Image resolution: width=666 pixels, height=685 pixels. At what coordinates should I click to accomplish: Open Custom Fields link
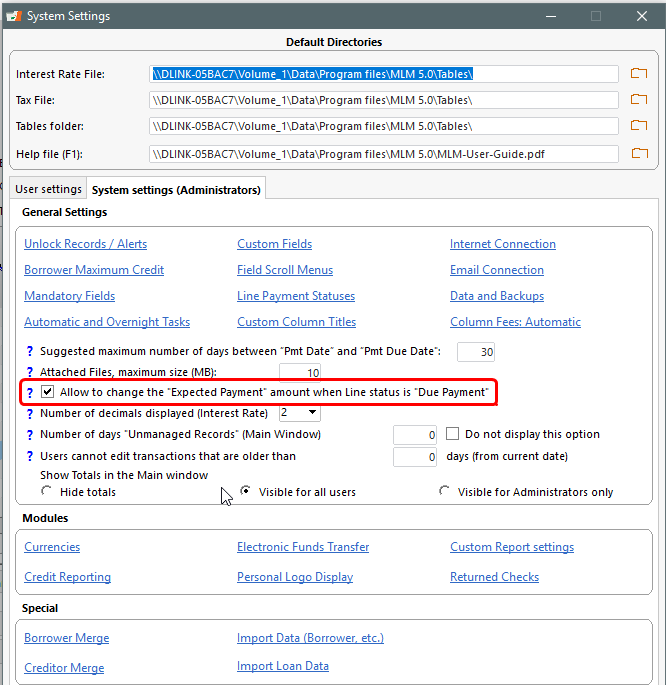pyautogui.click(x=275, y=244)
